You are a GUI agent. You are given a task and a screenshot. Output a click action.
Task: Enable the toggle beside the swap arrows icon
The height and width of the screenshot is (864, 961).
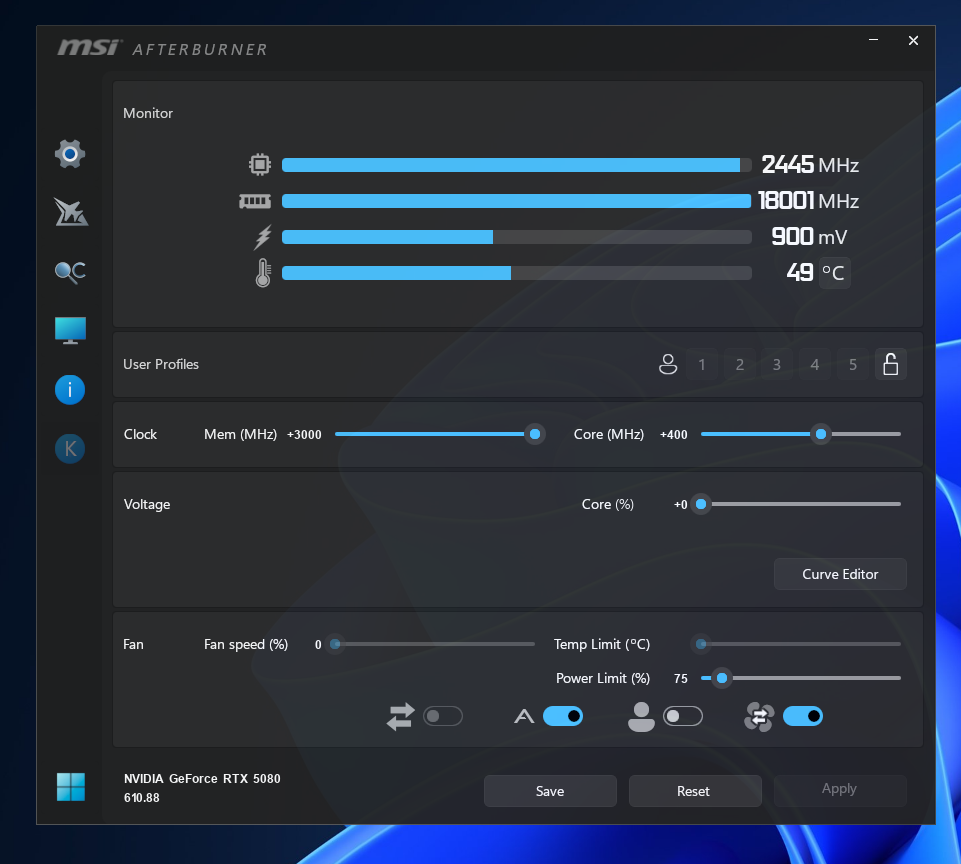click(443, 716)
